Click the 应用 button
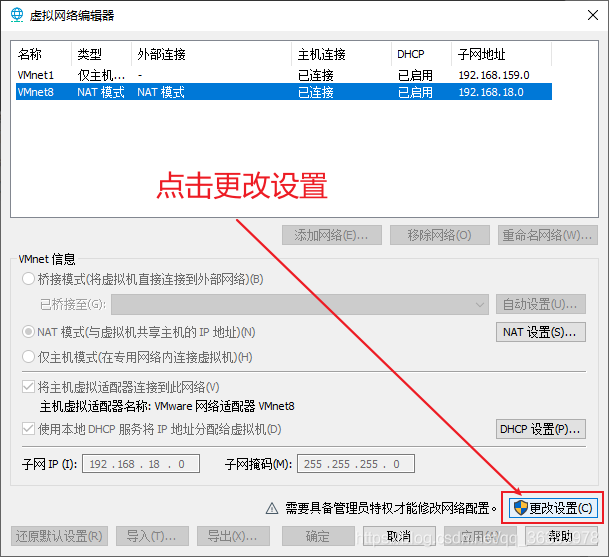 click(x=480, y=536)
